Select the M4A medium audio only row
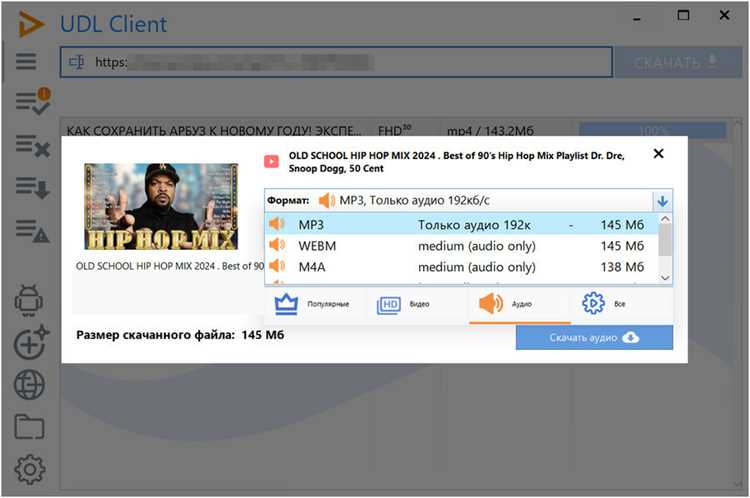Screen dimensions: 750x498 [461, 267]
